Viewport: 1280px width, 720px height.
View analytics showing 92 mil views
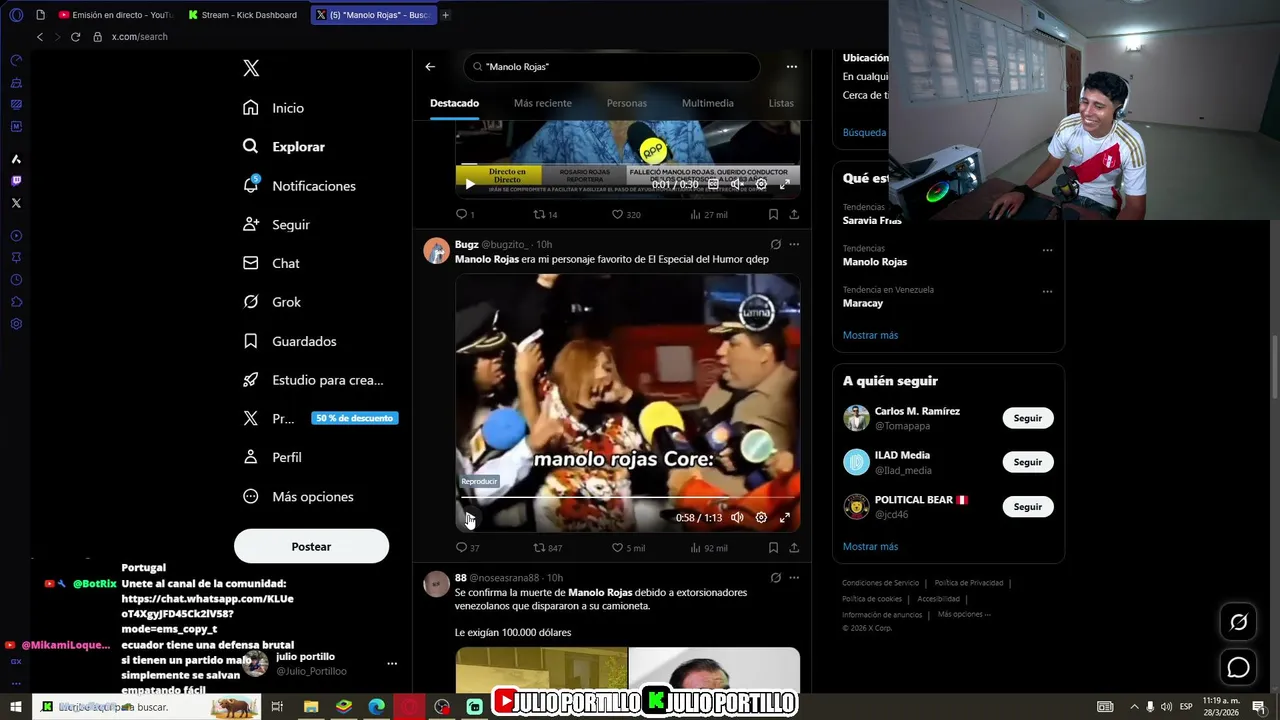[709, 548]
